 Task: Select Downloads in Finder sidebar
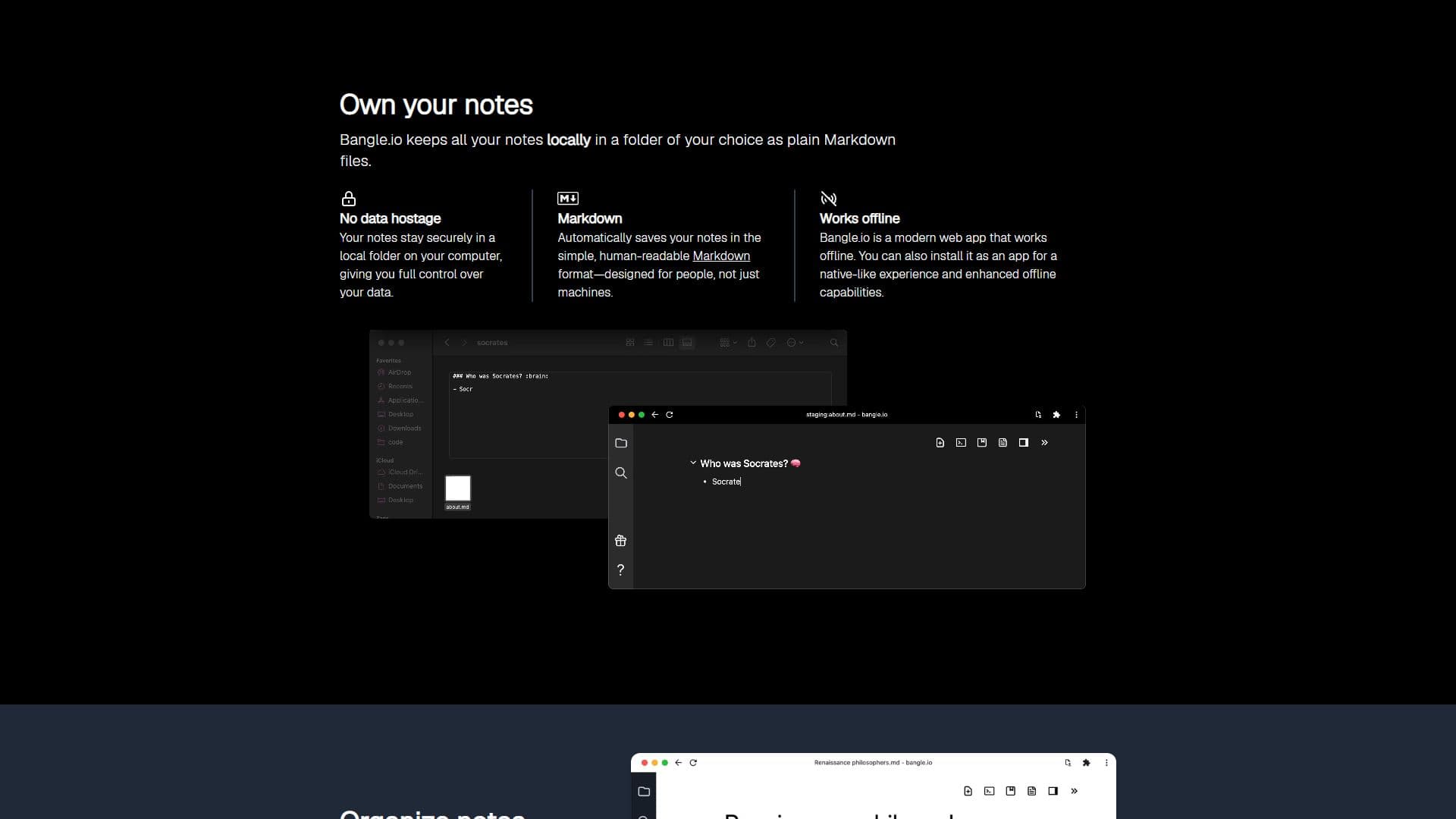[x=399, y=428]
